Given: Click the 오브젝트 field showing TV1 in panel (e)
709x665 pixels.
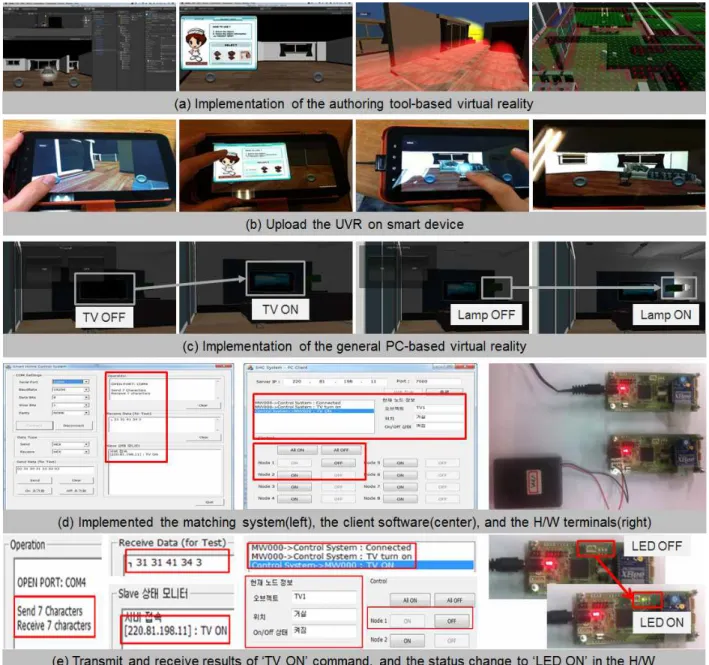Looking at the screenshot, I should [324, 597].
